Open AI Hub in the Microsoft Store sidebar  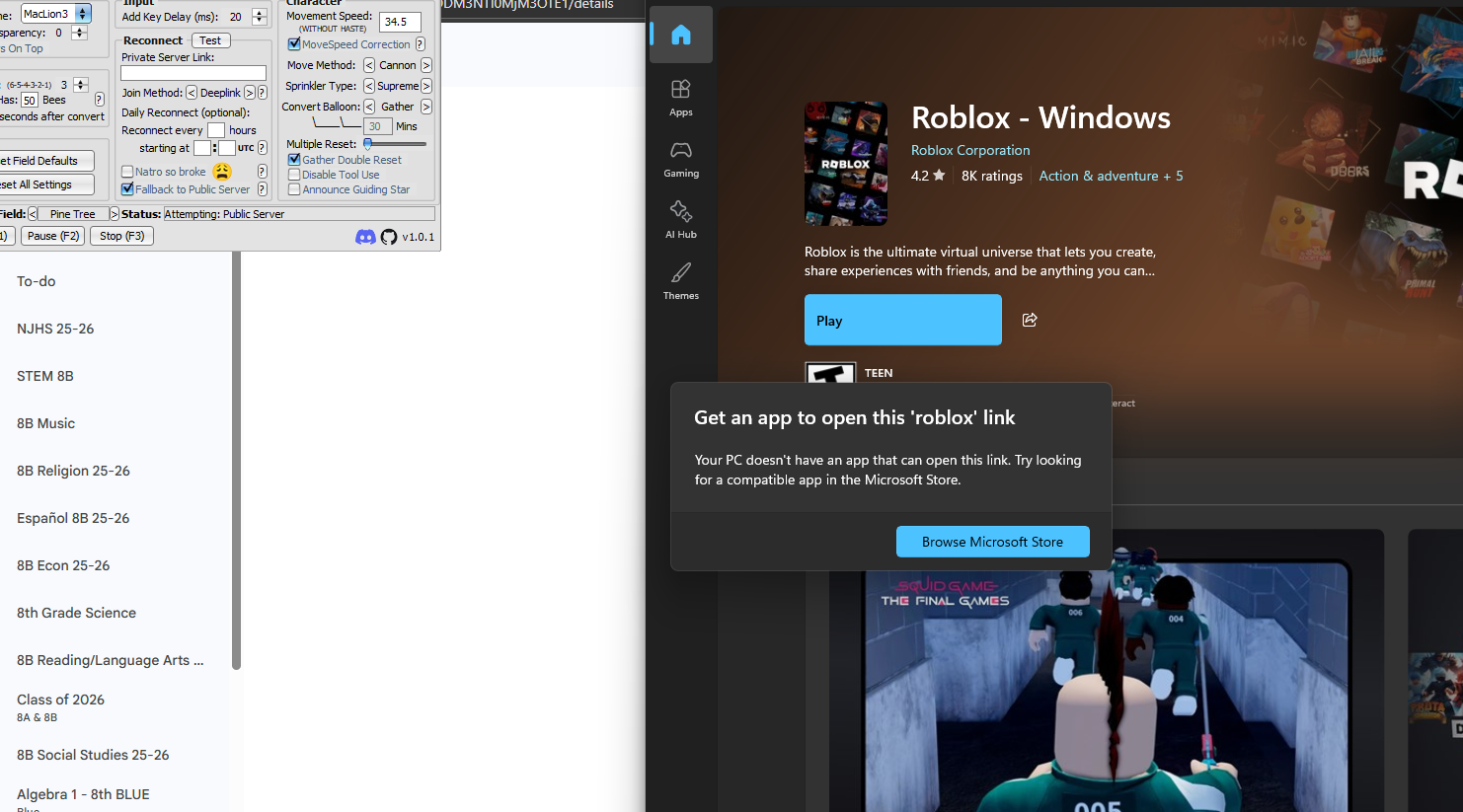[x=681, y=220]
